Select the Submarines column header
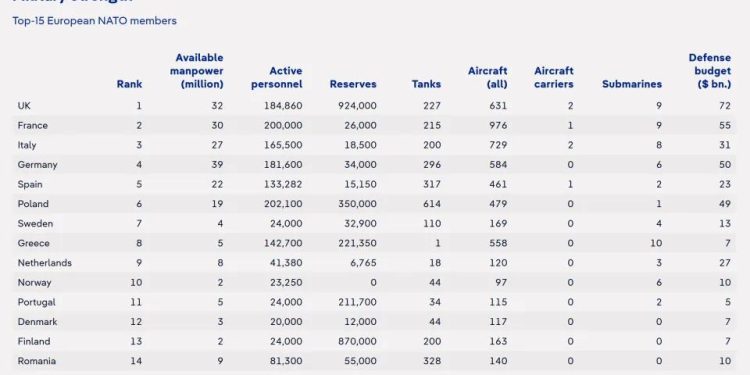This screenshot has width=750, height=375. 632,84
